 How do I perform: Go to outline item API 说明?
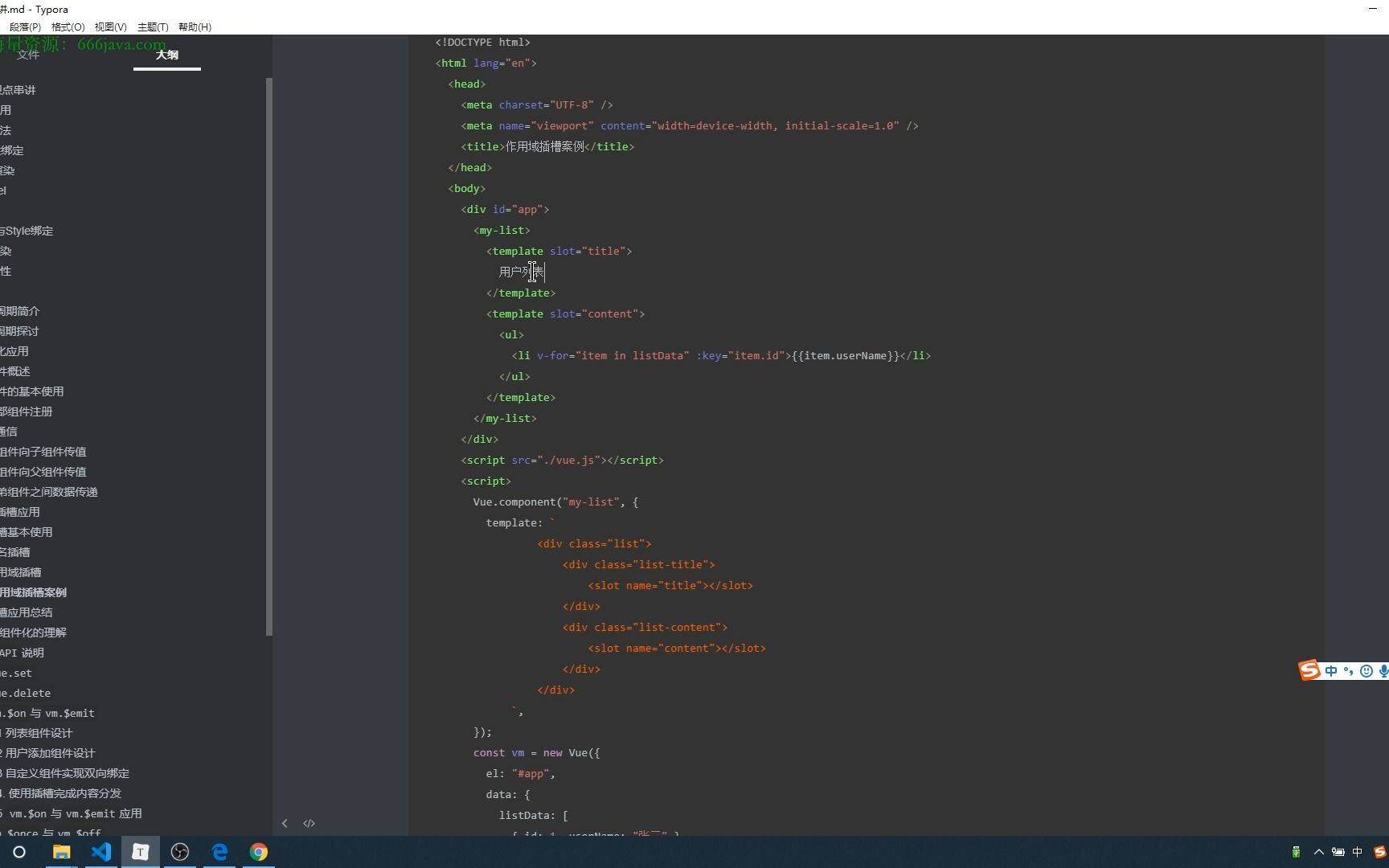(22, 653)
